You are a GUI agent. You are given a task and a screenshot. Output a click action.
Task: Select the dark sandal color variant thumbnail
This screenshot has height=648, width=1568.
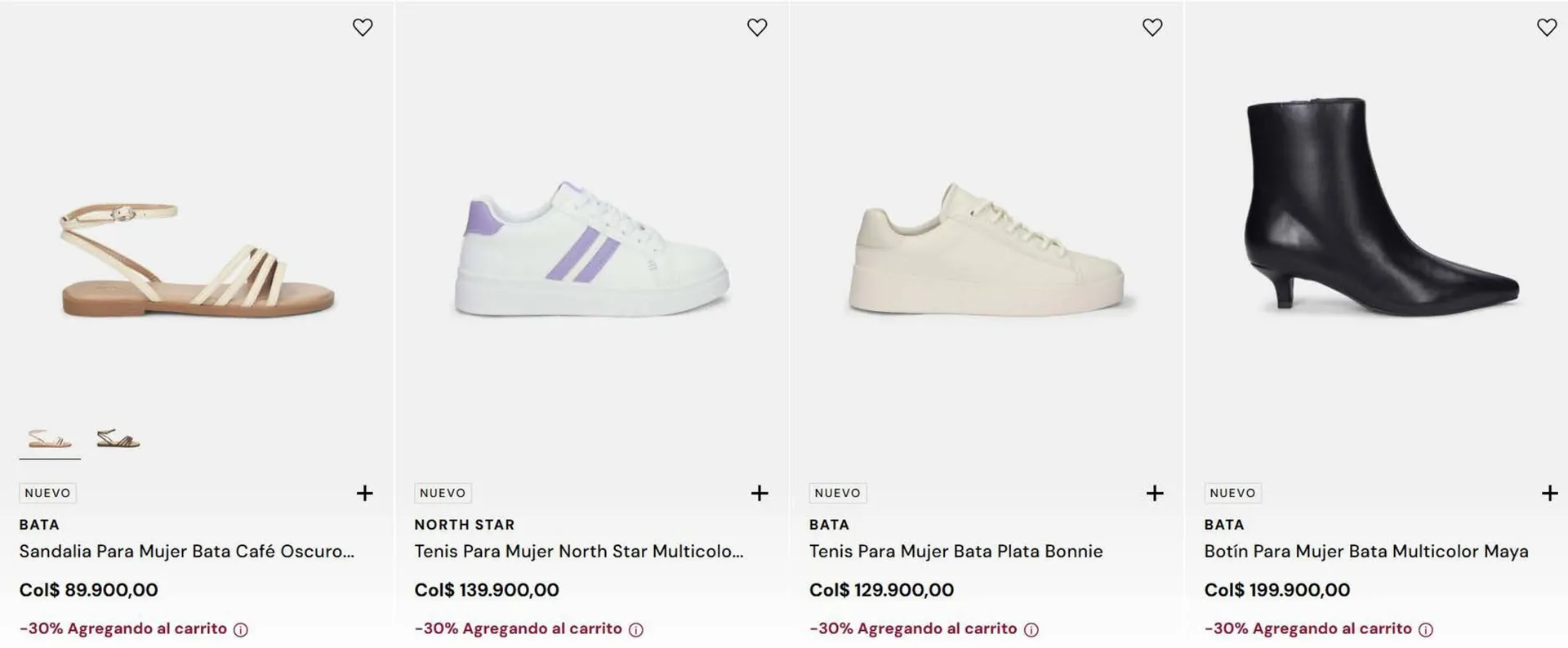pos(118,439)
